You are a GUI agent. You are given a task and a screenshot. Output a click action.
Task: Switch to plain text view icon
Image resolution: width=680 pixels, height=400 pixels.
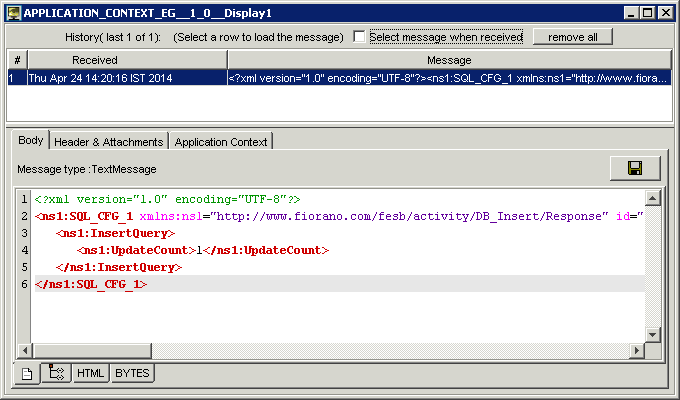point(27,373)
